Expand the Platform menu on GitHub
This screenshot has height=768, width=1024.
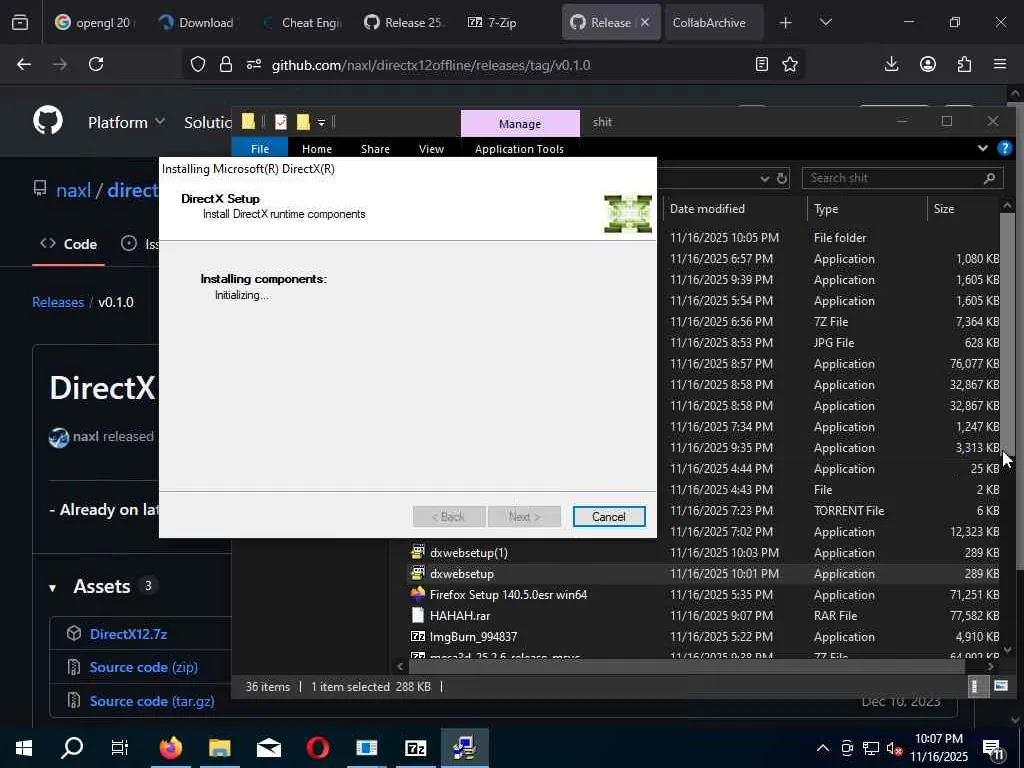pos(127,122)
